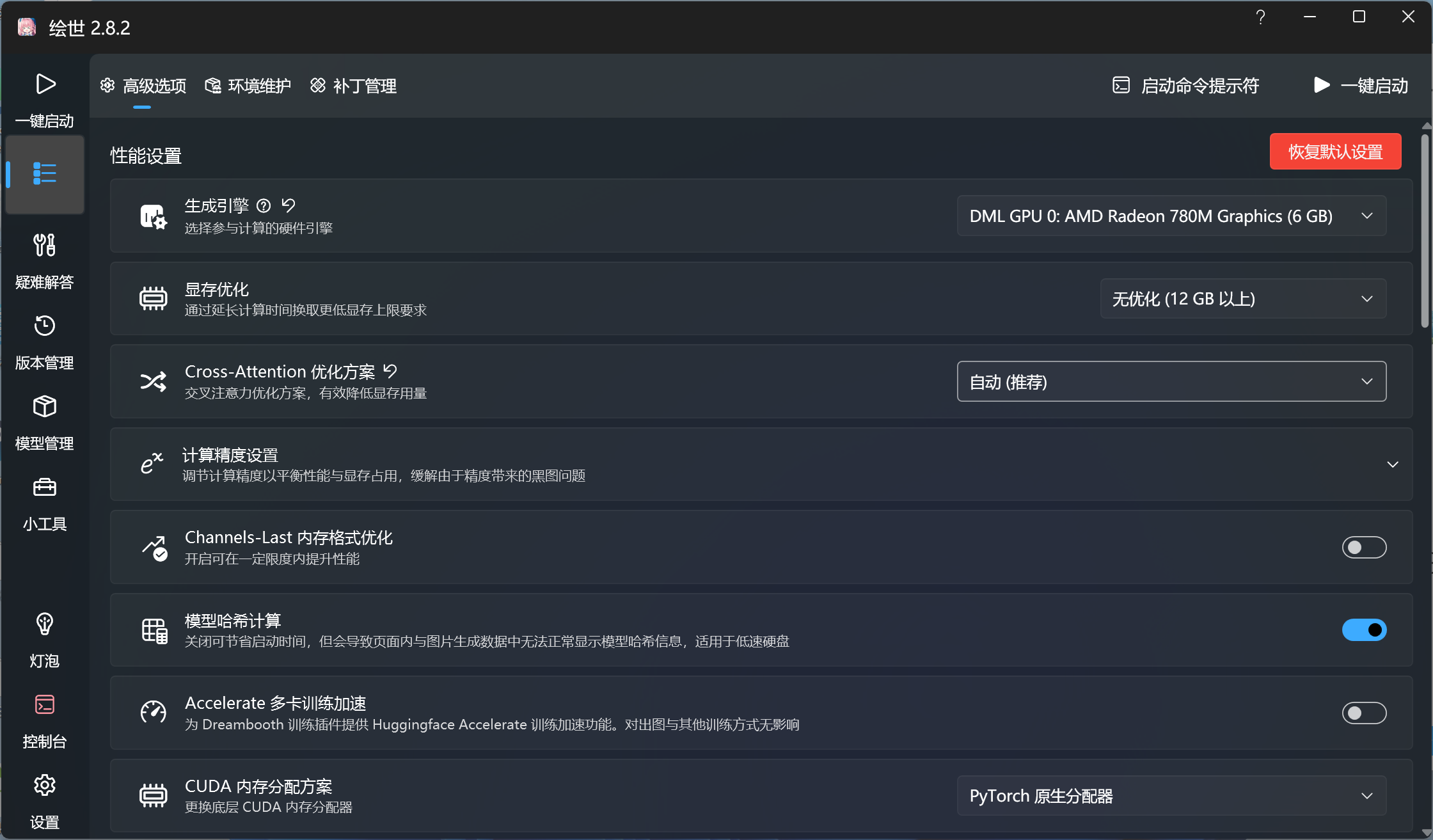
Task: Enable Channels-Last 内存格式优化 toggle
Action: 1363,547
